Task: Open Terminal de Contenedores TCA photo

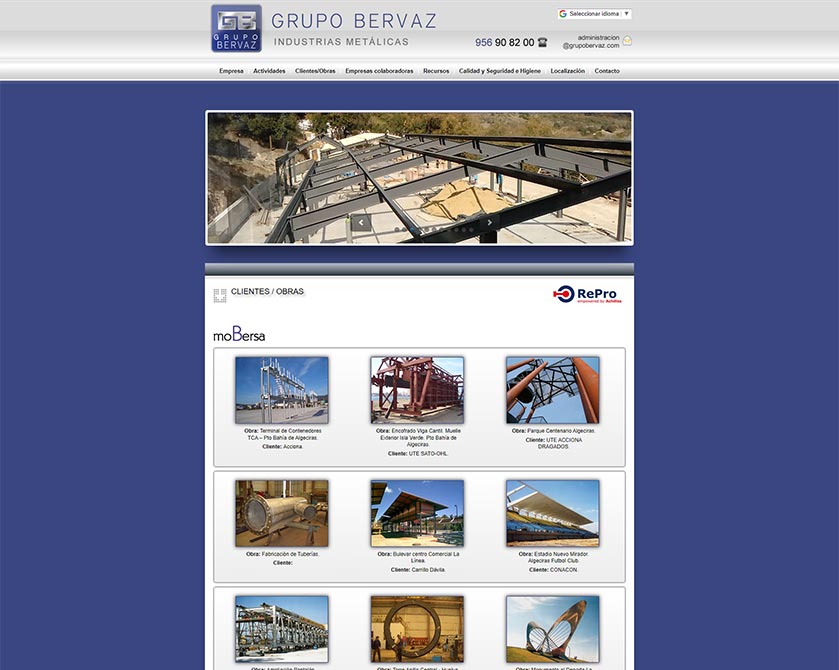Action: [x=282, y=390]
